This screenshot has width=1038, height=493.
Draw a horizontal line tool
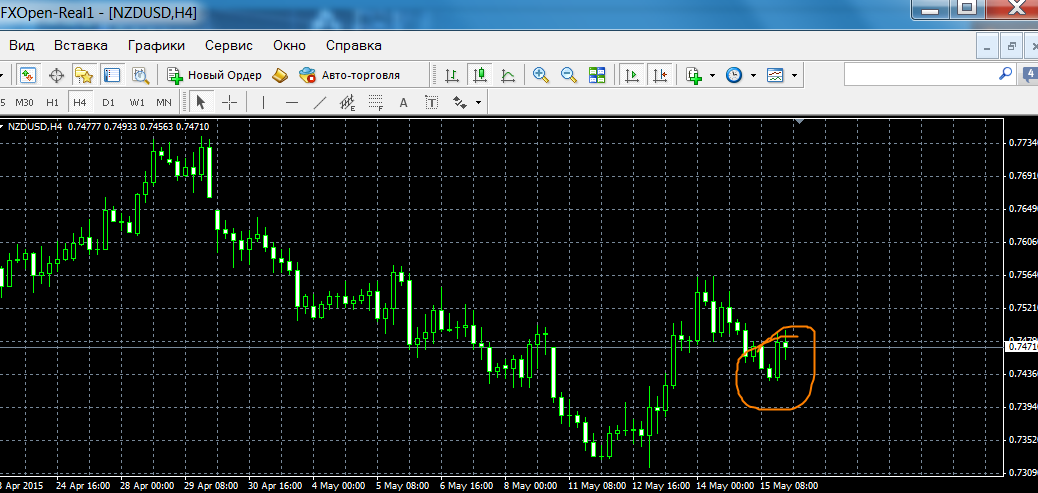click(x=291, y=103)
